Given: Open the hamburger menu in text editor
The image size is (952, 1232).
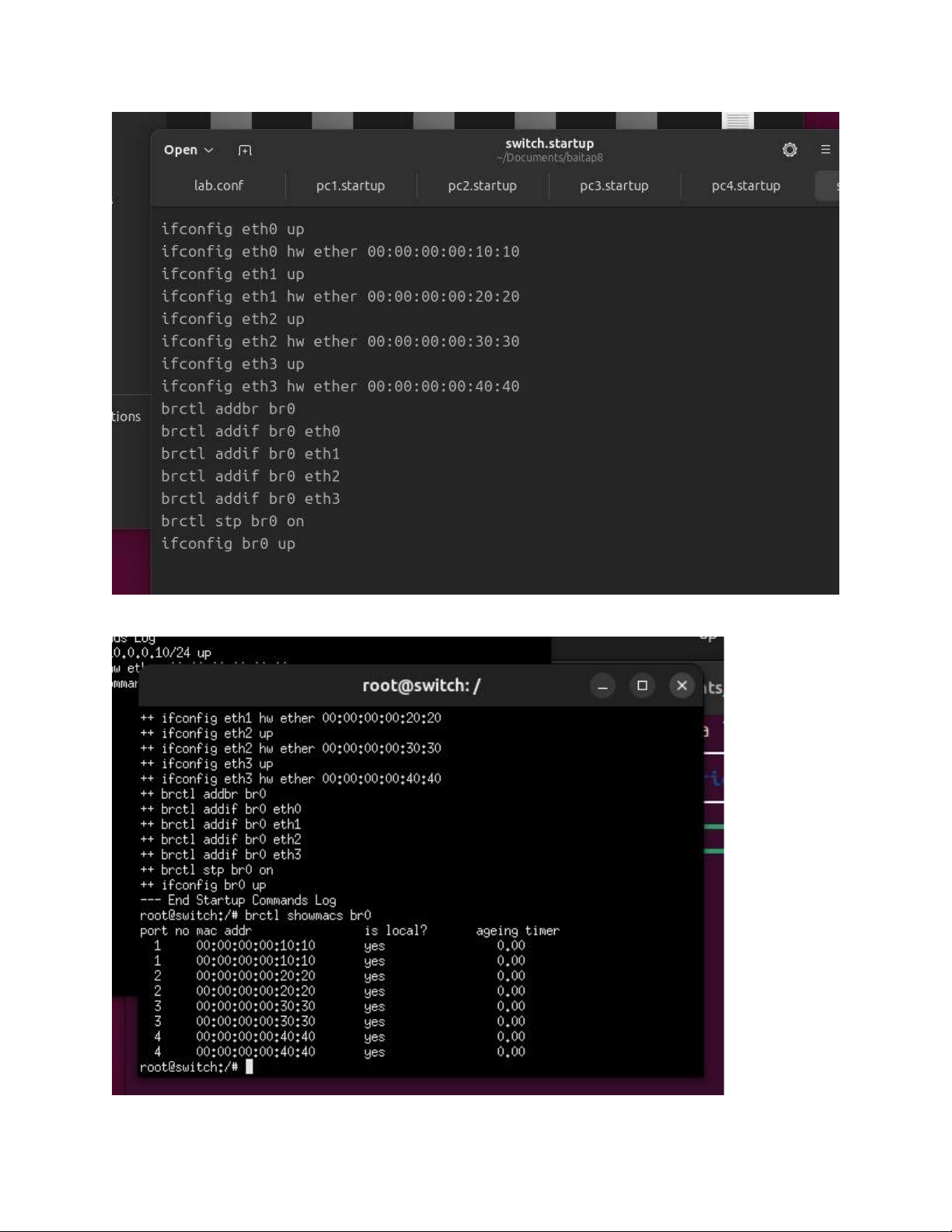Looking at the screenshot, I should click(x=825, y=149).
